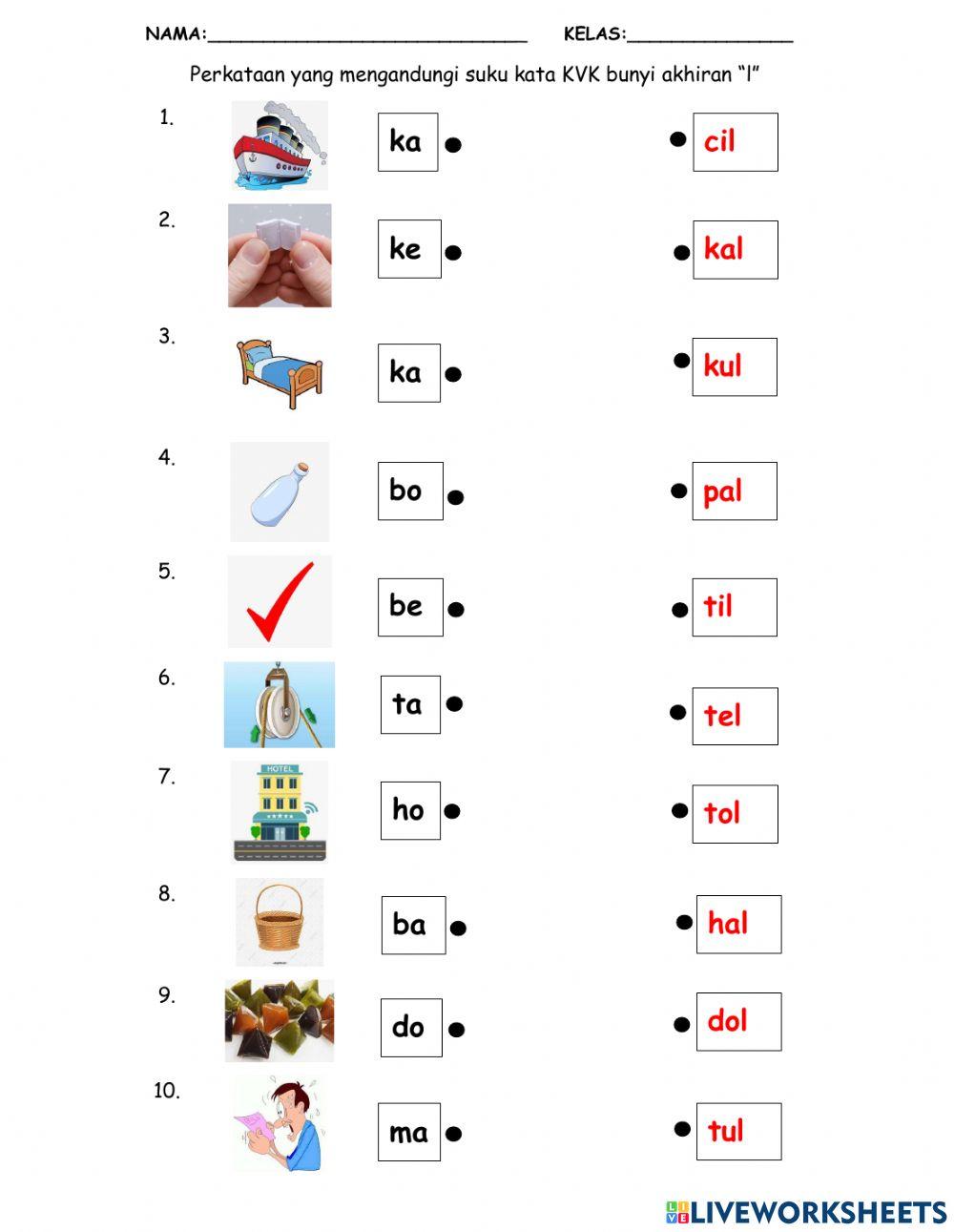Select the red 'dol' syllable box

[x=738, y=1021]
